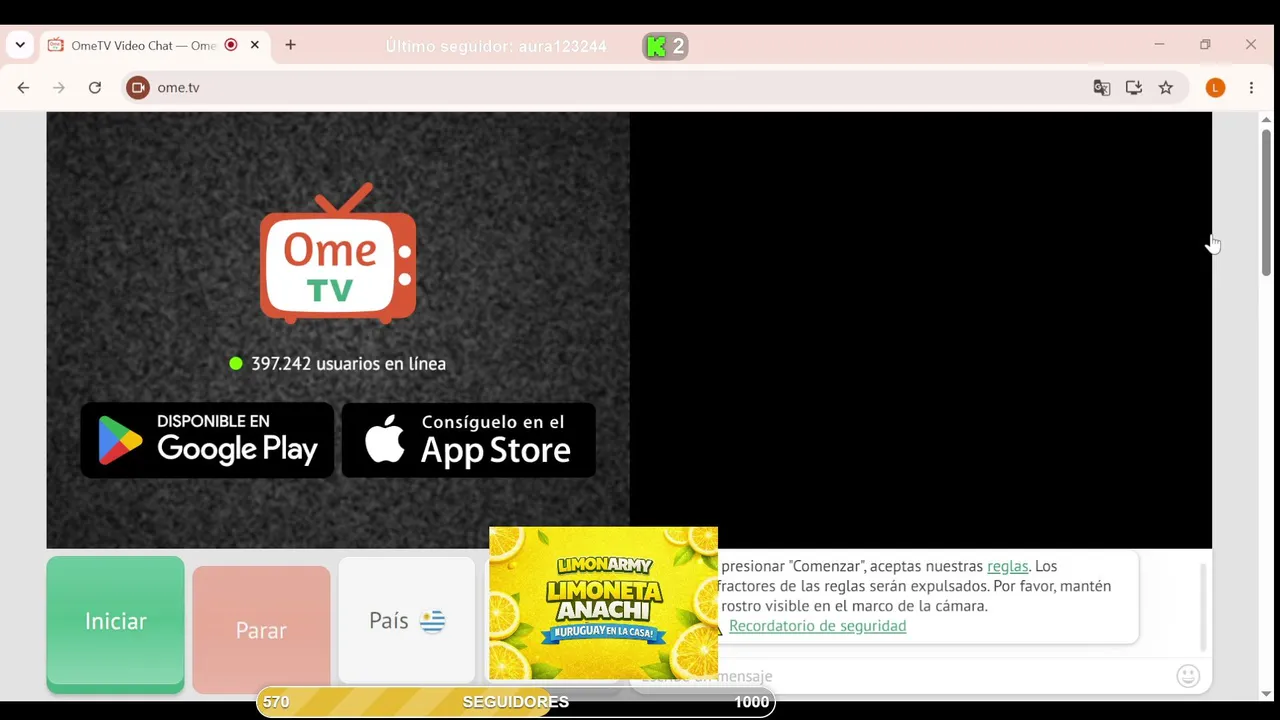Go back to the previous page
The height and width of the screenshot is (720, 1280).
(23, 88)
